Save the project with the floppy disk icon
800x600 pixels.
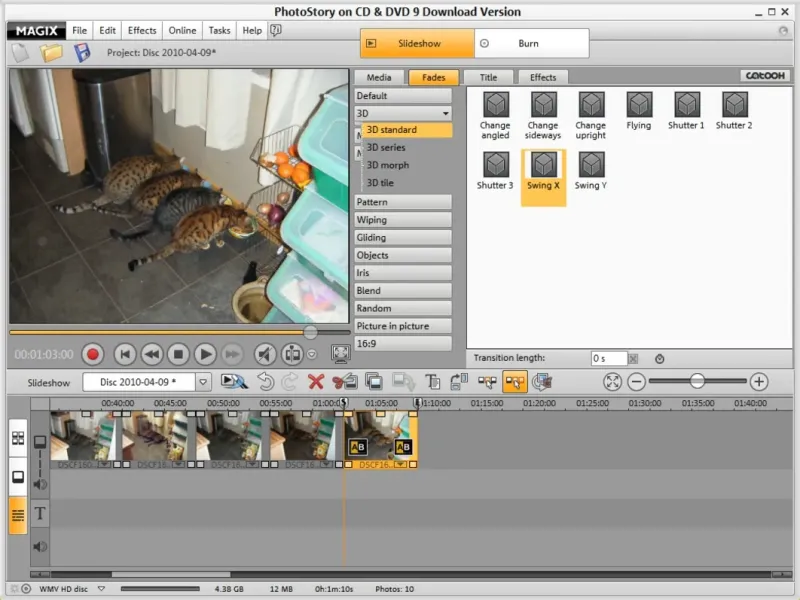pos(82,53)
